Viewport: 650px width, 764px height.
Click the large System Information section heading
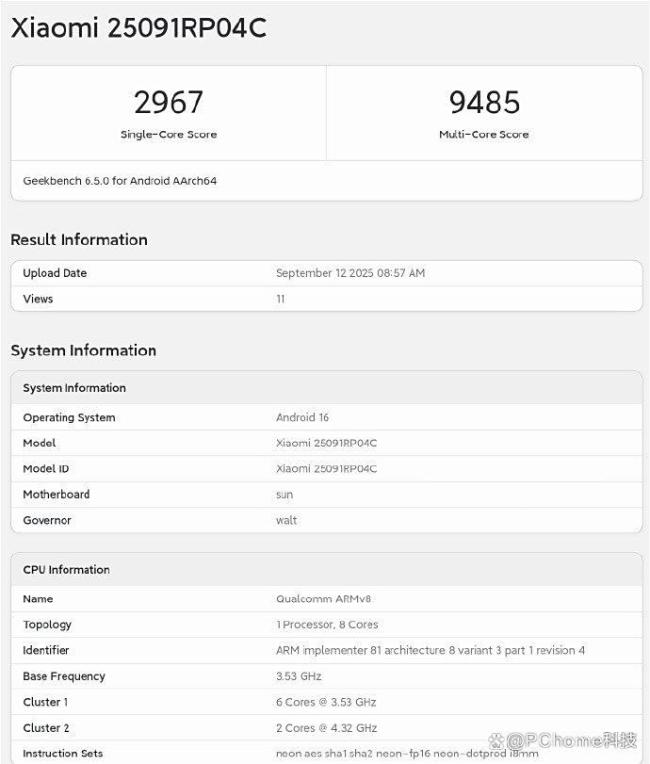click(x=83, y=350)
